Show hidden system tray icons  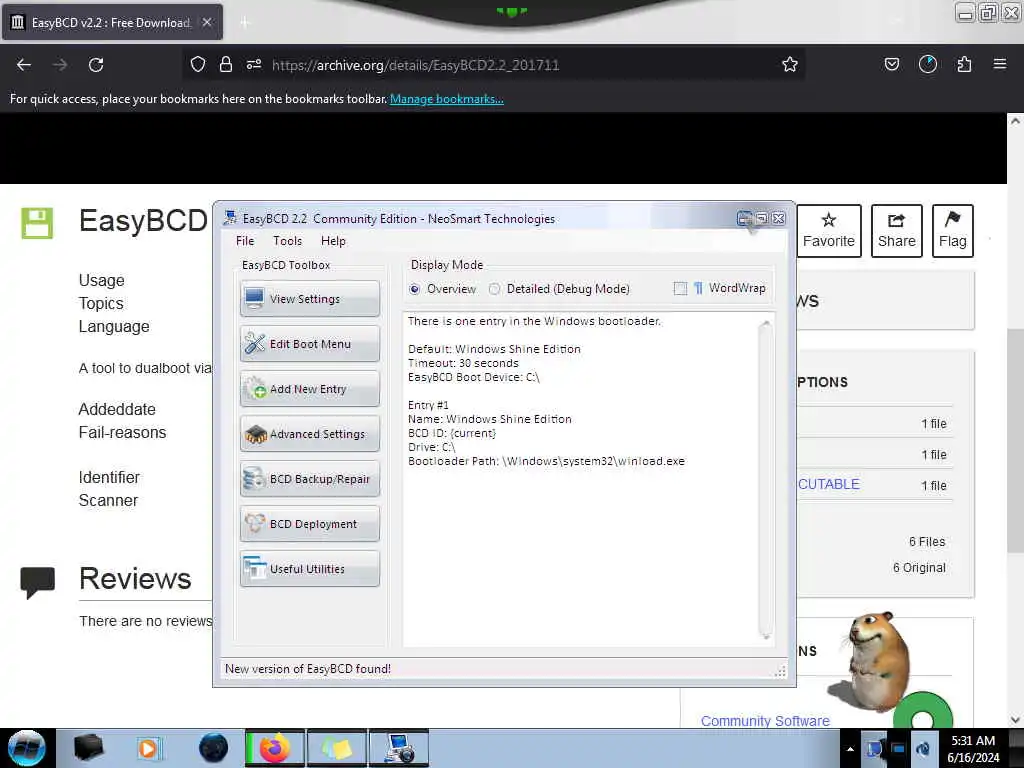(x=850, y=749)
